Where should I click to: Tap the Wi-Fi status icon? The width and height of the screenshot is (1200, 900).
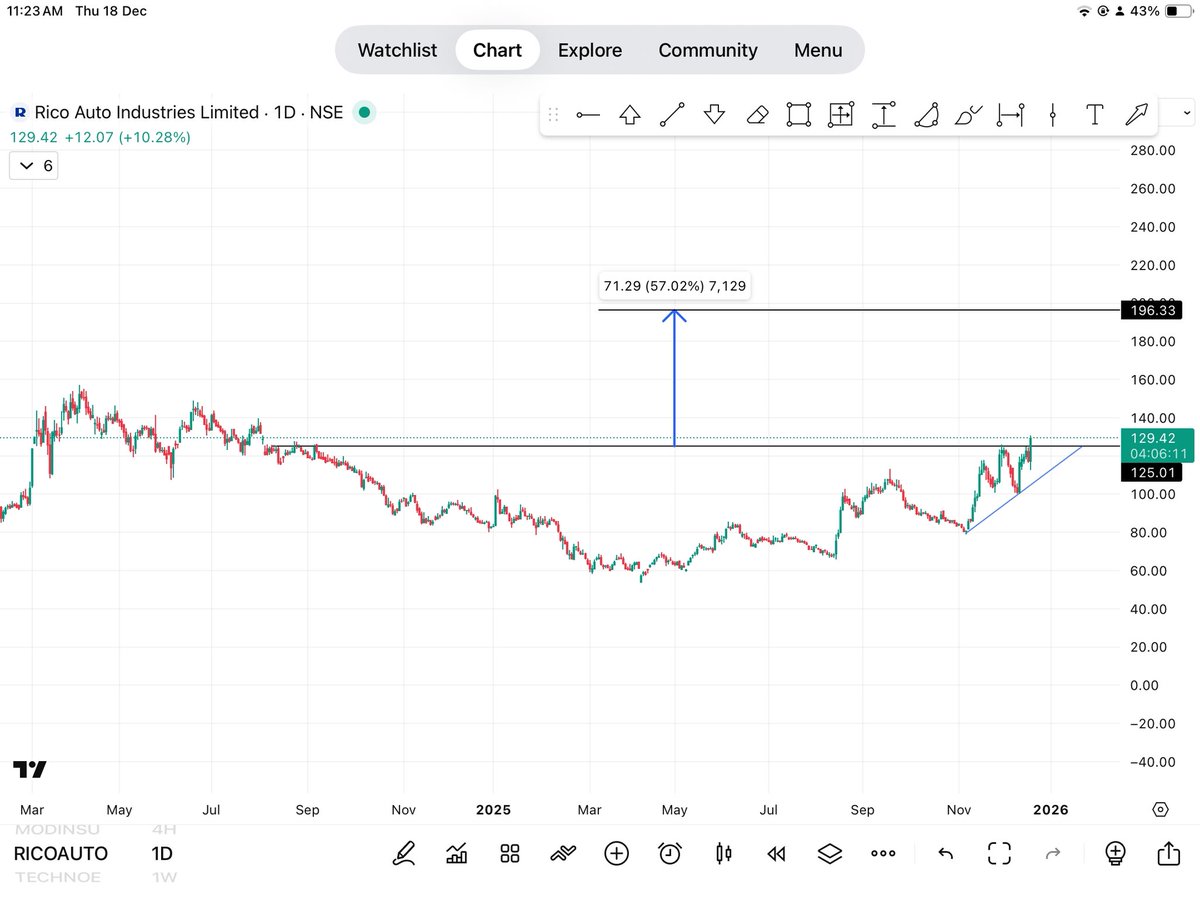pos(1084,11)
